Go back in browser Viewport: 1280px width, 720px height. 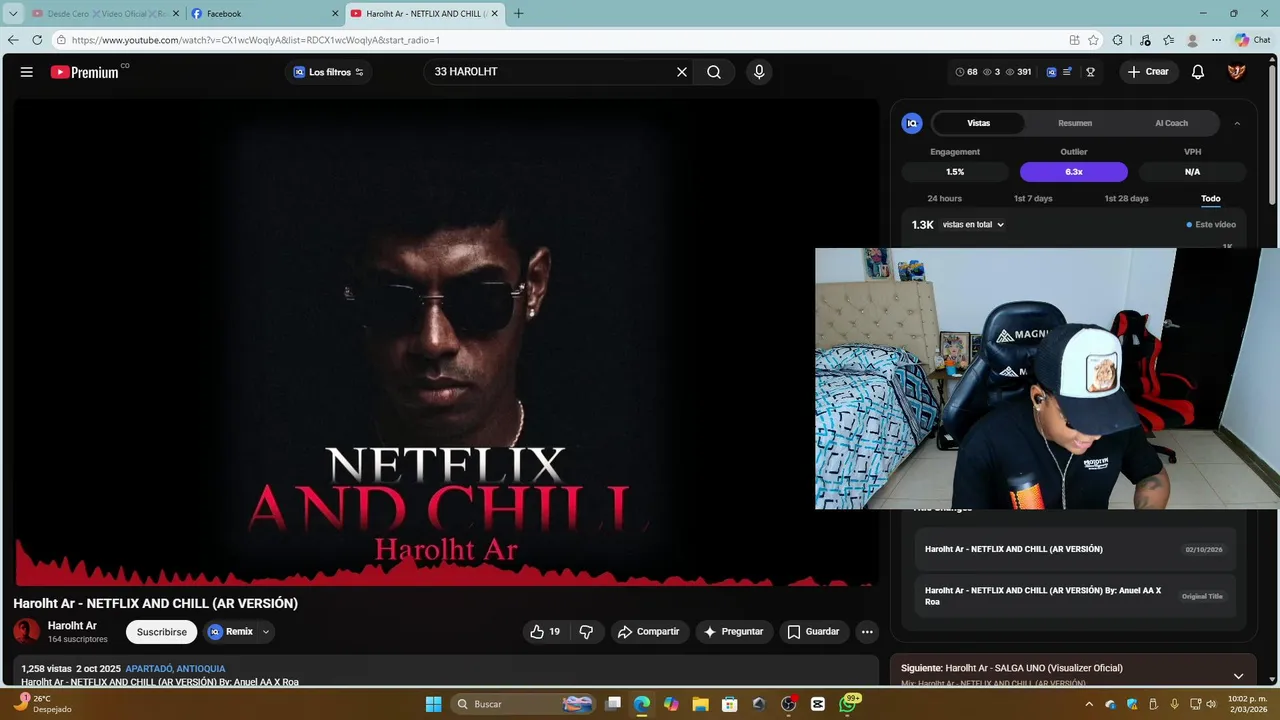pyautogui.click(x=13, y=40)
